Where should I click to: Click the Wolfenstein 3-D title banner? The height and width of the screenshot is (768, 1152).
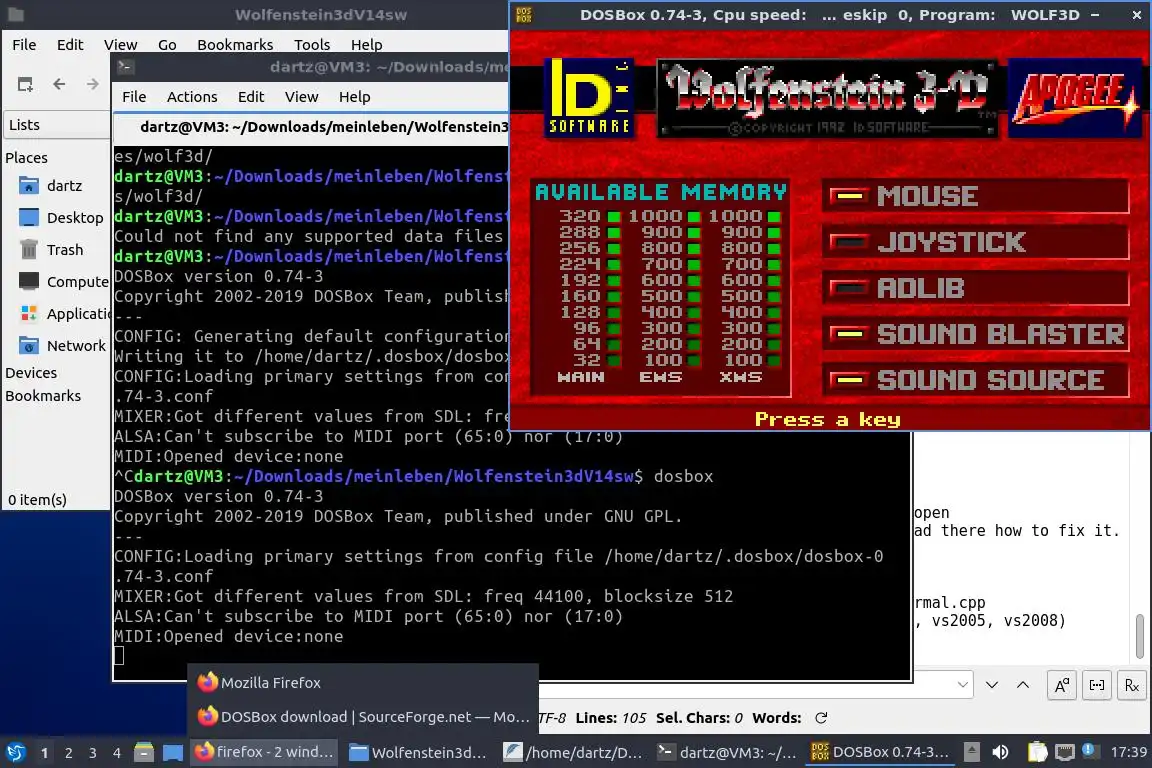[828, 98]
